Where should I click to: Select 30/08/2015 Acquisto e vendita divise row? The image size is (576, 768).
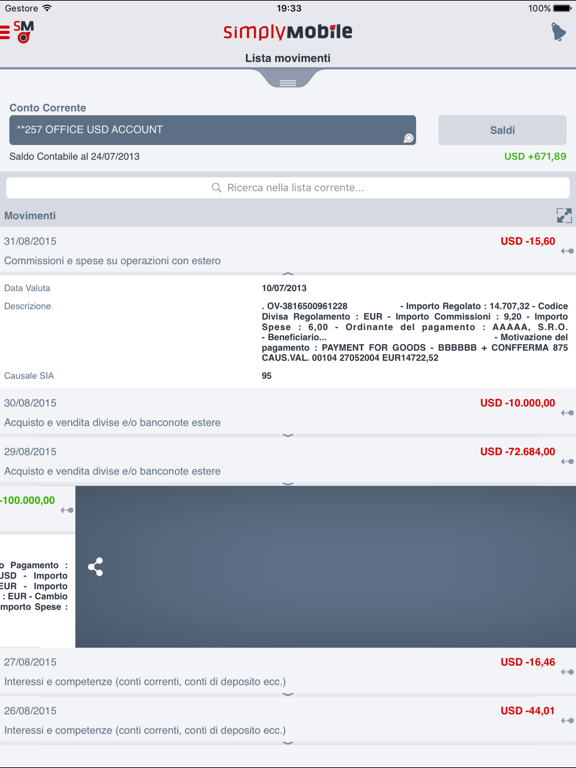point(288,412)
